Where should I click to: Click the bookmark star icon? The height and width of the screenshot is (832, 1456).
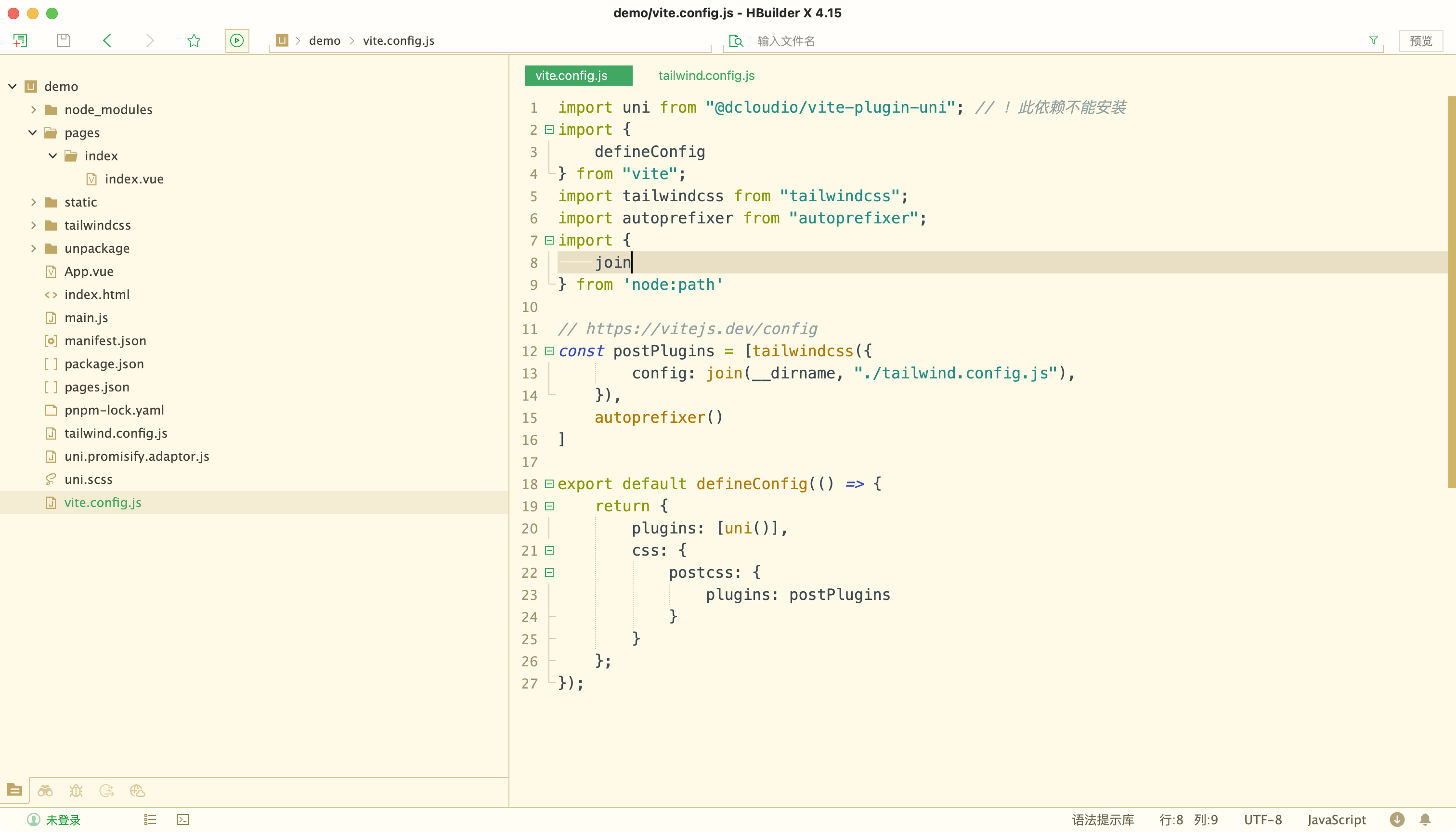click(194, 40)
